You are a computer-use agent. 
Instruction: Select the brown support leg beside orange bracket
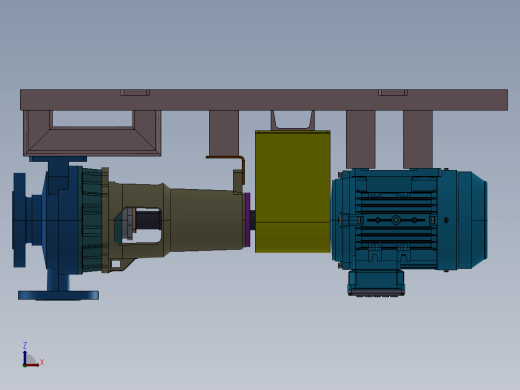tap(224, 133)
